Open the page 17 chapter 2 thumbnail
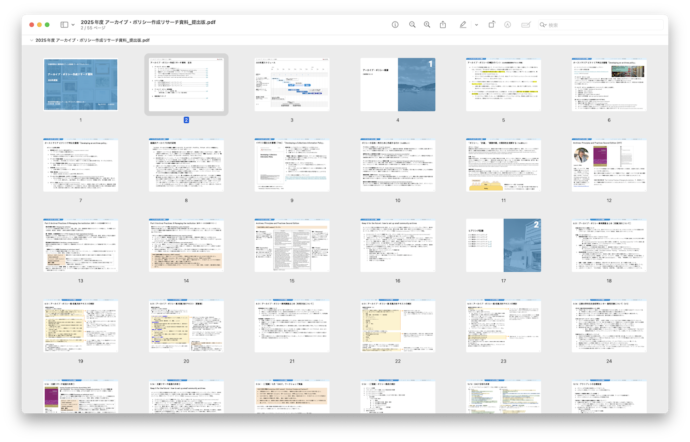Viewport: 690px width, 442px height. 503,246
